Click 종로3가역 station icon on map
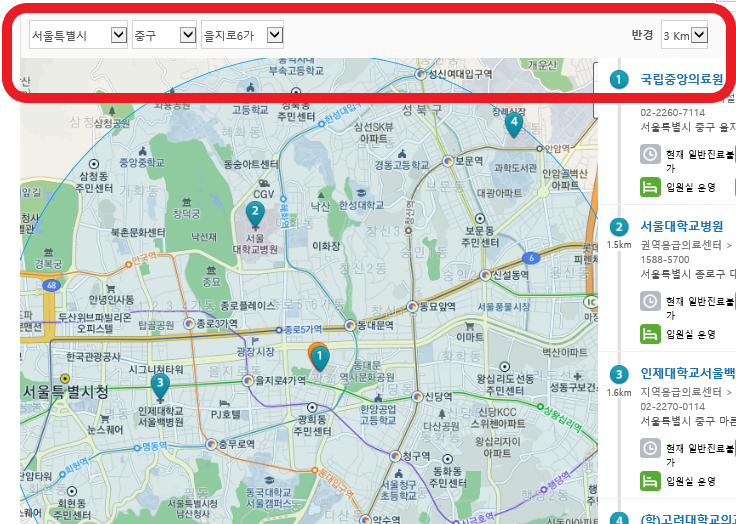The width and height of the screenshot is (736, 524). (x=189, y=324)
